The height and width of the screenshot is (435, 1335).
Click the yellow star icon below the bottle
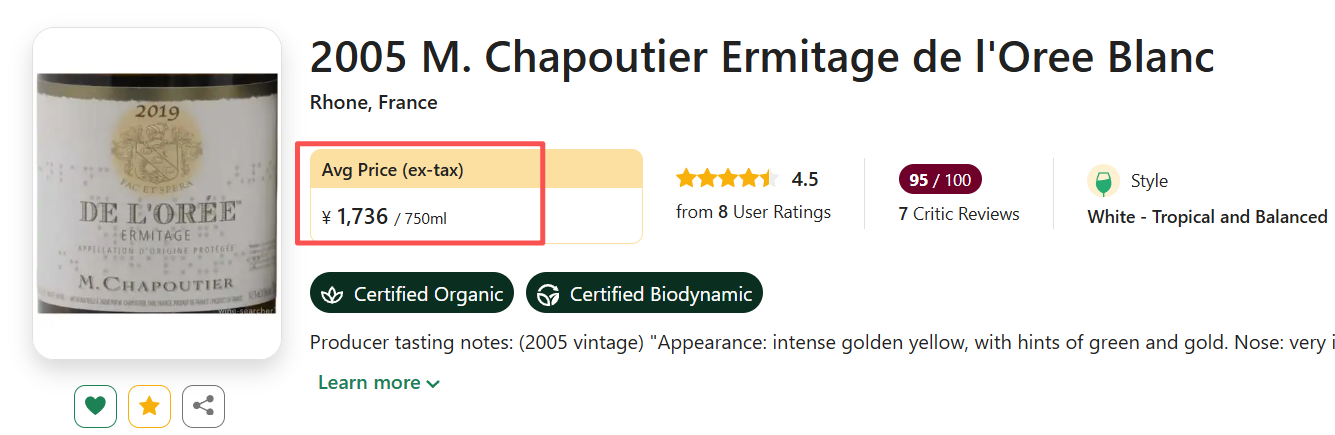click(149, 406)
